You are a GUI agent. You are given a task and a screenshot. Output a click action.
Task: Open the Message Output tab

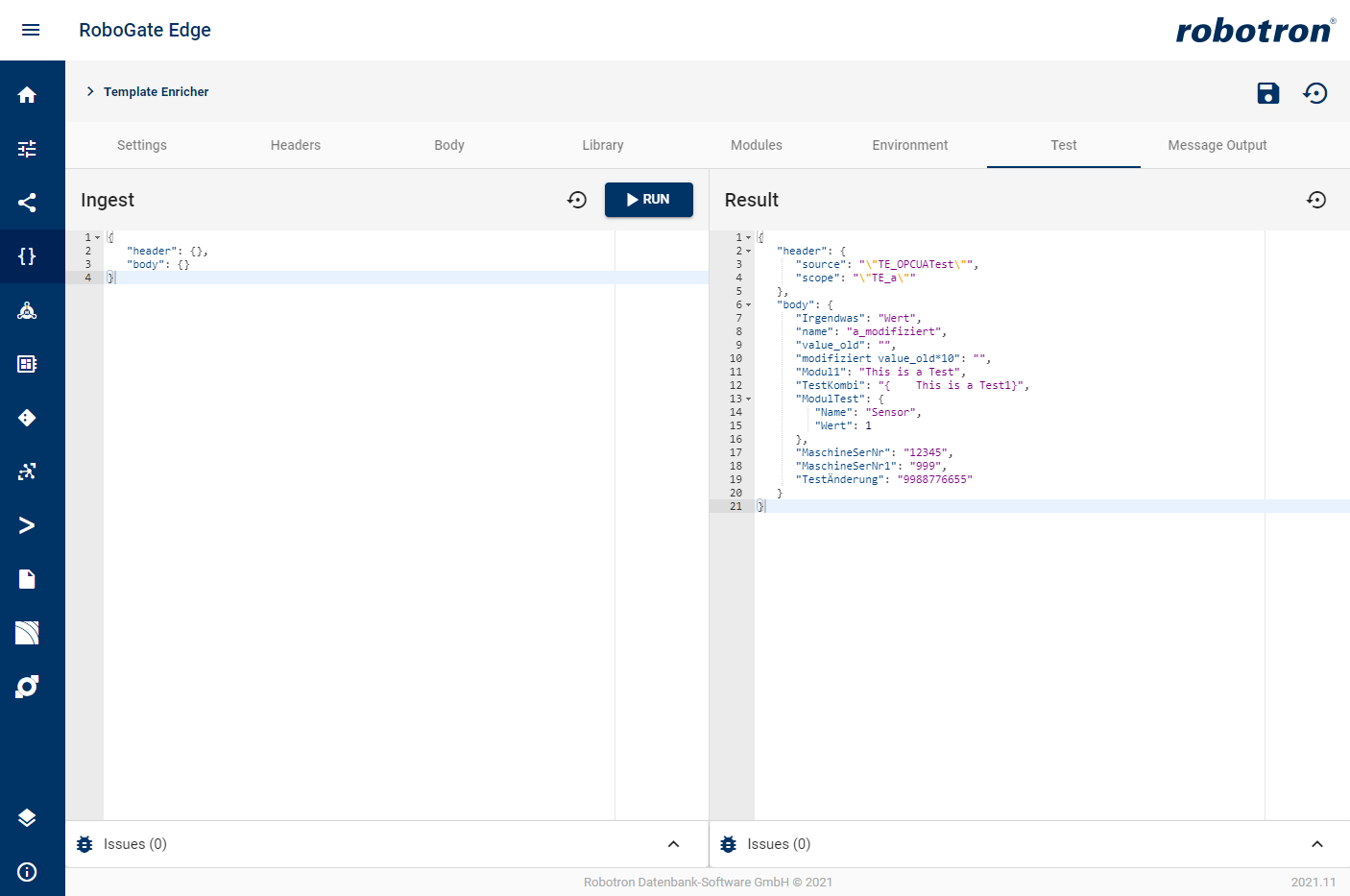click(1217, 145)
